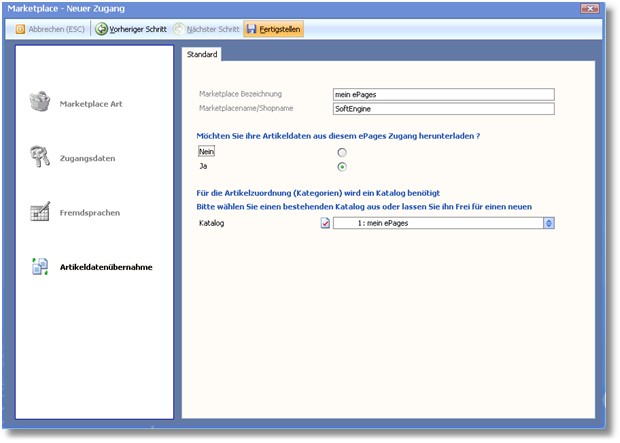The width and height of the screenshot is (620, 443).
Task: Click the green Vorheriger Schritt arrow icon
Action: point(101,29)
